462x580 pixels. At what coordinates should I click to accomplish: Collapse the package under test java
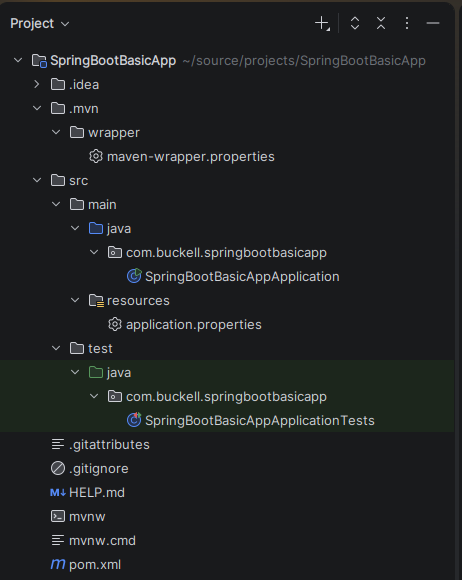point(94,396)
